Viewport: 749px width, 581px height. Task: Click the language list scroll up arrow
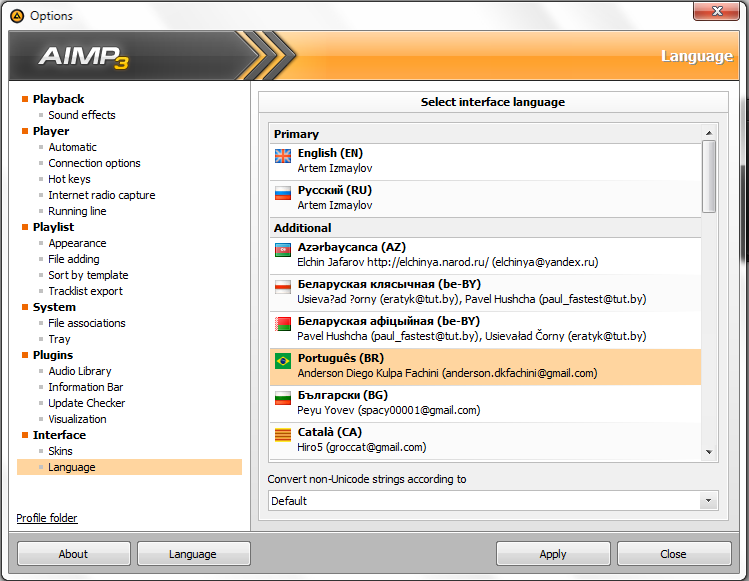[709, 133]
